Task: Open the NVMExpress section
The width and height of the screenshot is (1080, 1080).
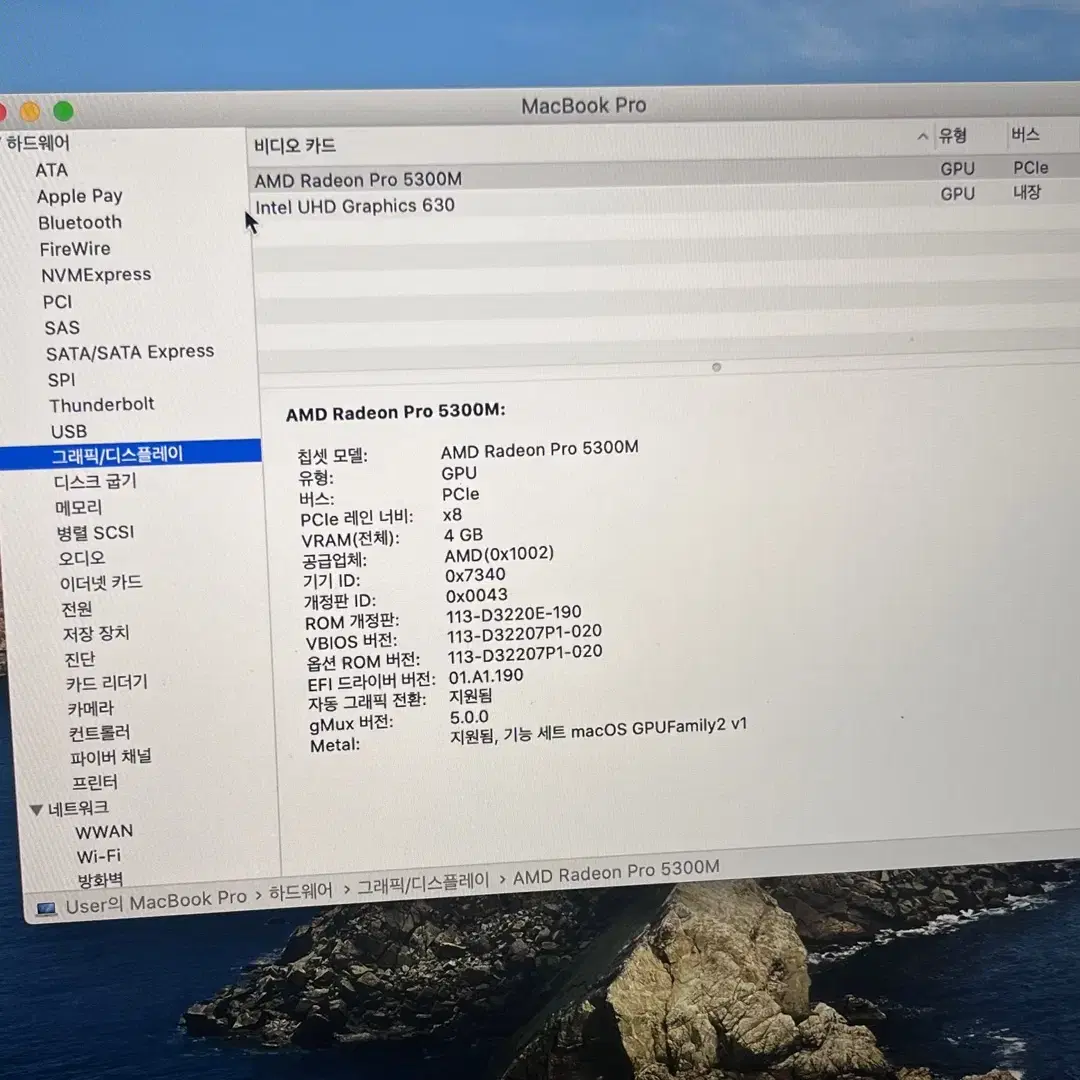Action: [96, 275]
